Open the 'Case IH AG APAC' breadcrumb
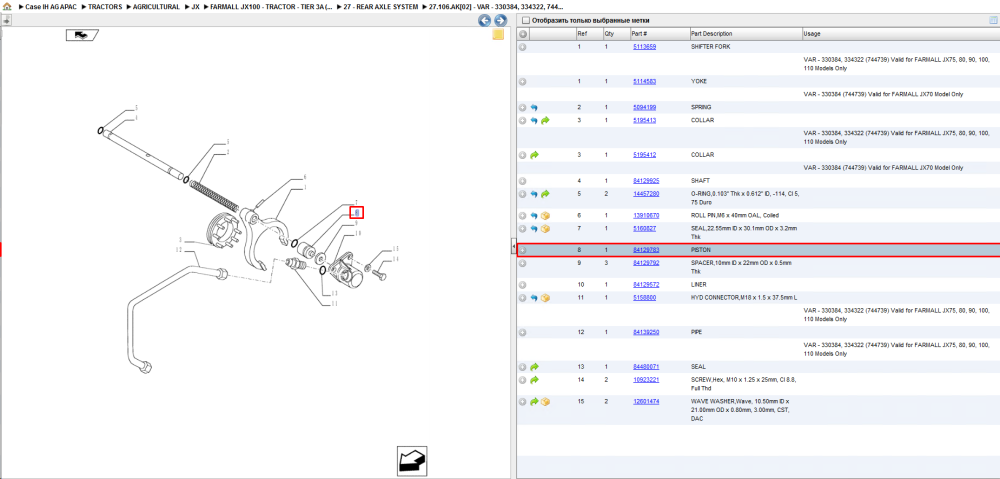Screen dimensions: 1000x479 click(50, 6)
